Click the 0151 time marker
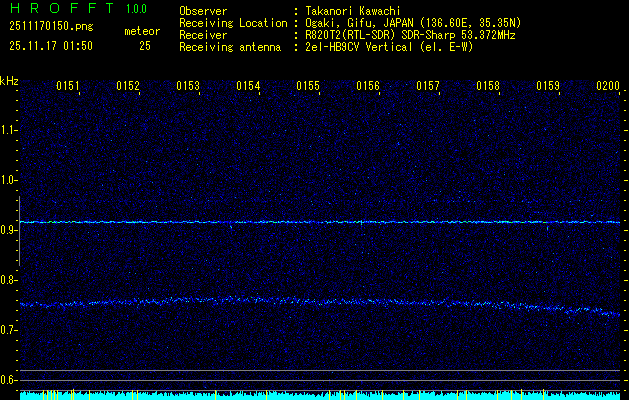629x400 pixels. point(68,87)
